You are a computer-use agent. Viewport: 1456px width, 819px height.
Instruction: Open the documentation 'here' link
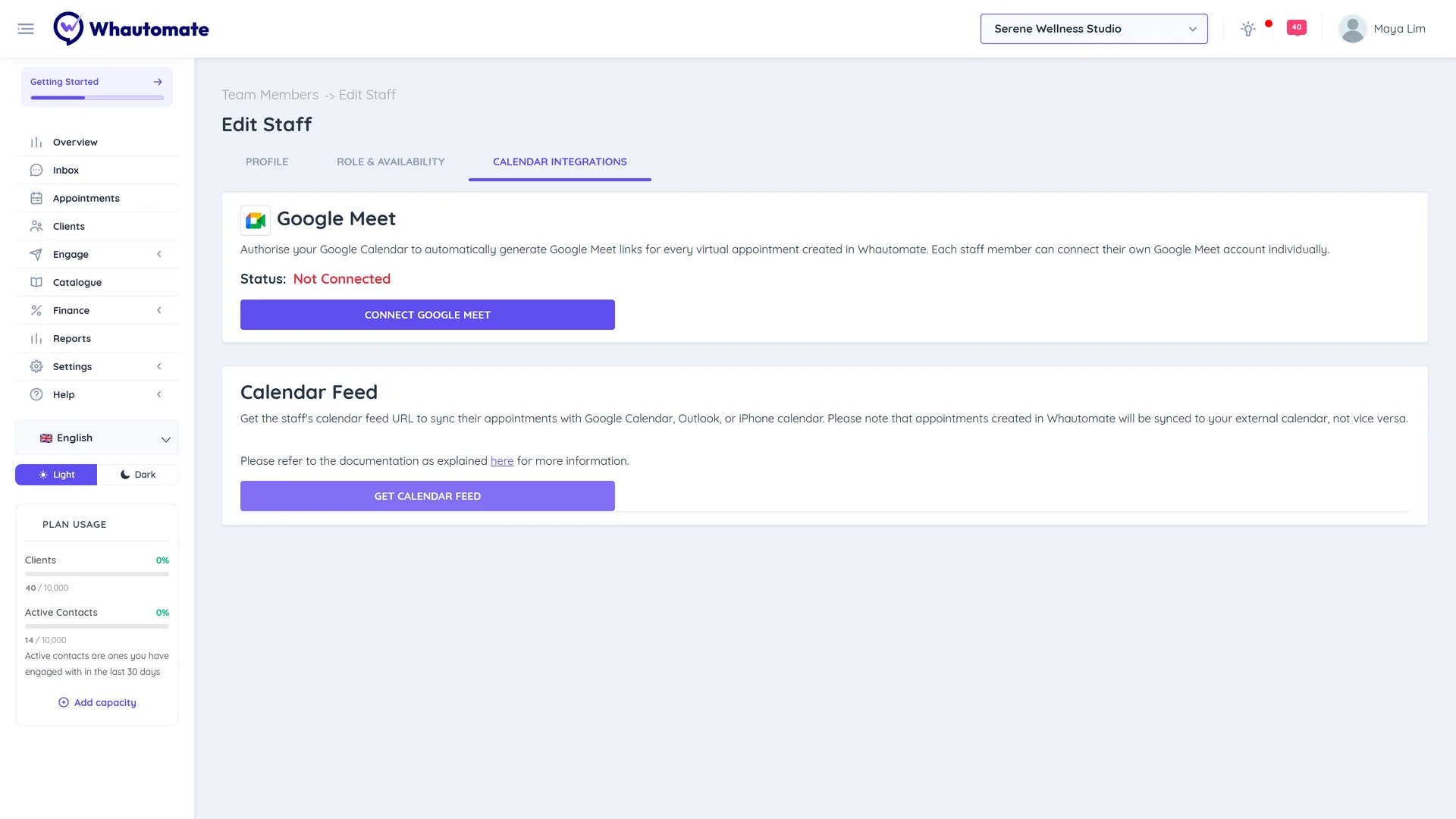(502, 461)
